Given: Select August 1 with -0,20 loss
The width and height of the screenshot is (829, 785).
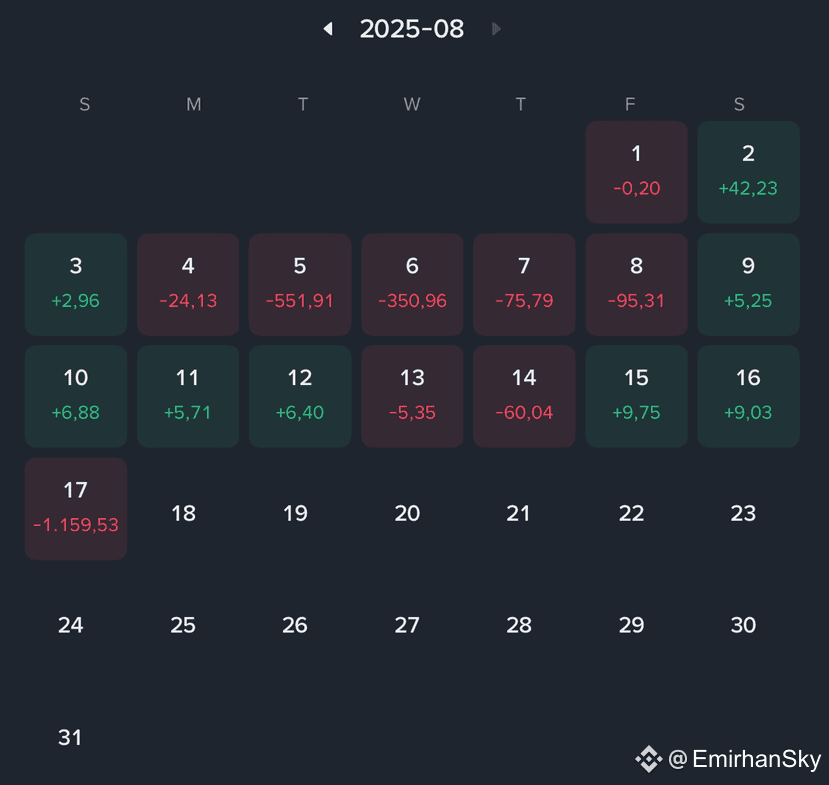Looking at the screenshot, I should 637,172.
